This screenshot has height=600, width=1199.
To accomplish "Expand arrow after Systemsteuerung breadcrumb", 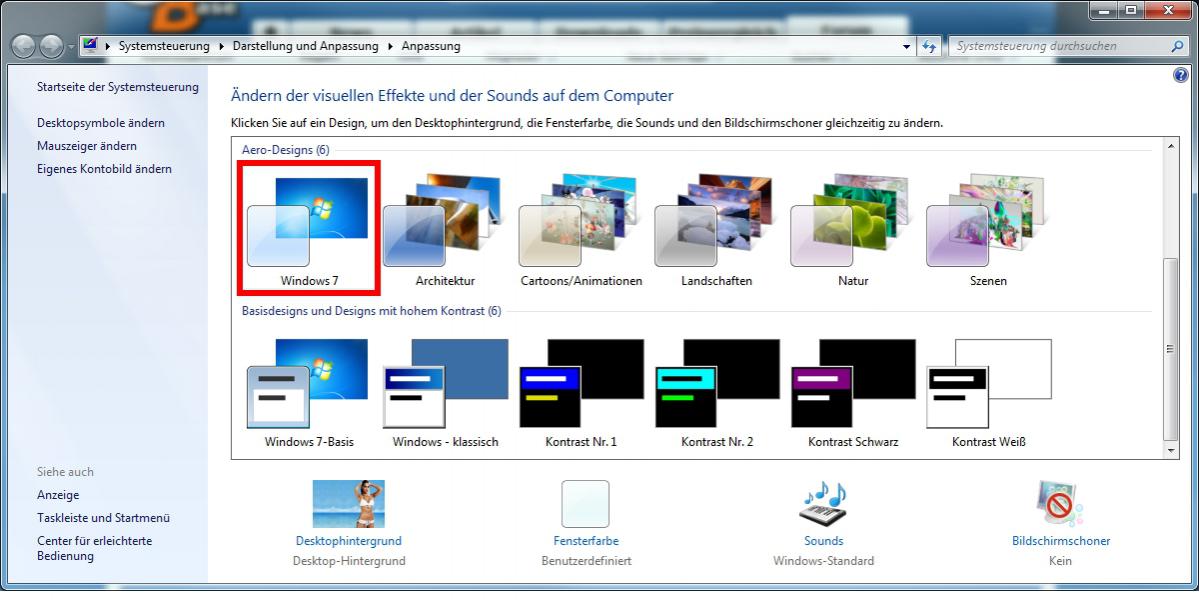I will coord(221,46).
